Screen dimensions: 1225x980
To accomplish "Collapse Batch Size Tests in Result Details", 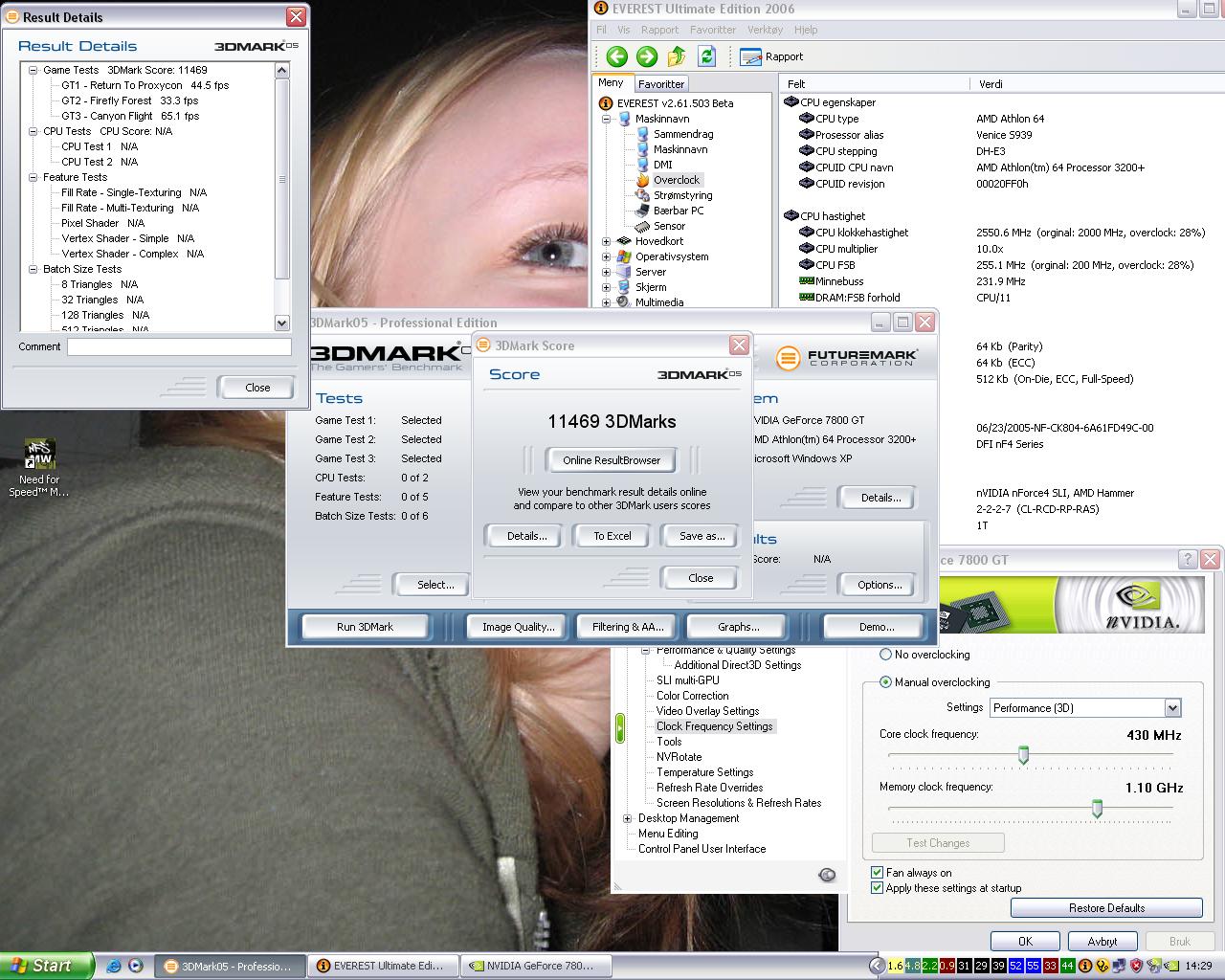I will point(33,269).
